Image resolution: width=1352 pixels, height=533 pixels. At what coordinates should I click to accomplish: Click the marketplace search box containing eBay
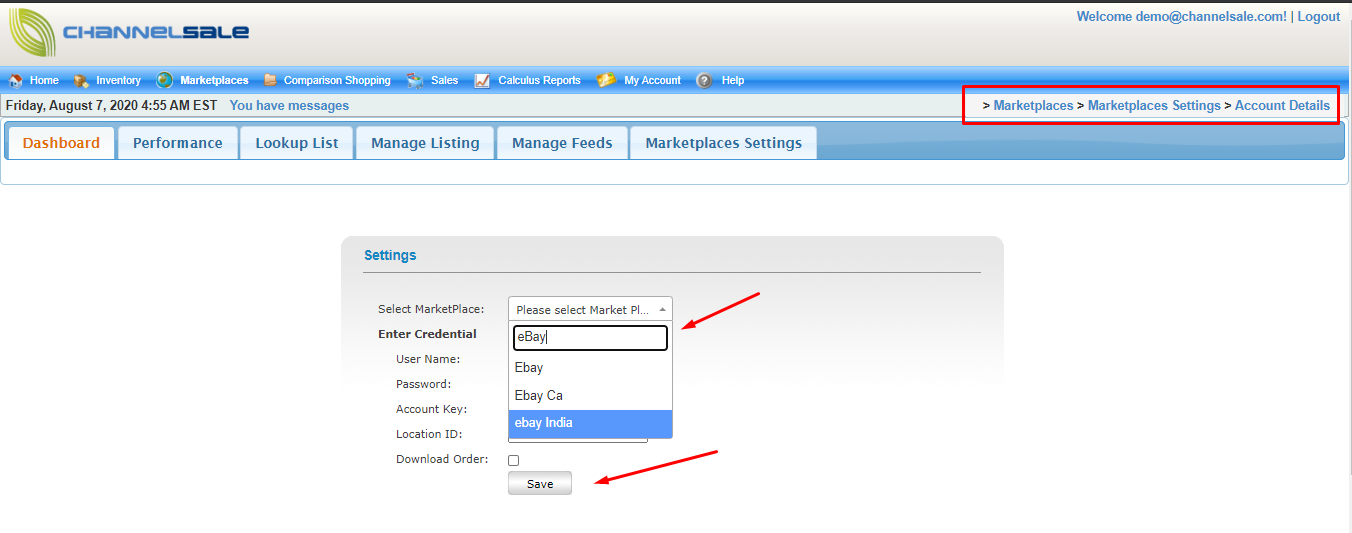(x=590, y=338)
